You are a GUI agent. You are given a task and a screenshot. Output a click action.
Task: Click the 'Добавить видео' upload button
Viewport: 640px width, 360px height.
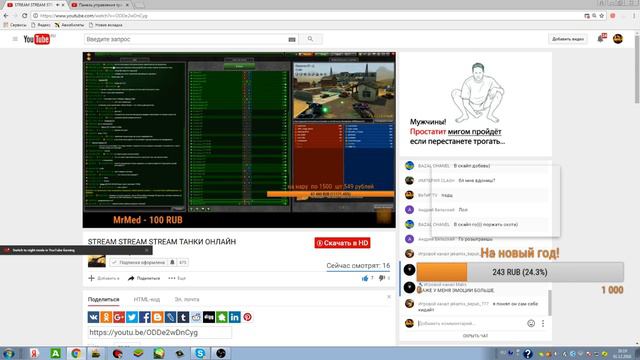coord(568,39)
